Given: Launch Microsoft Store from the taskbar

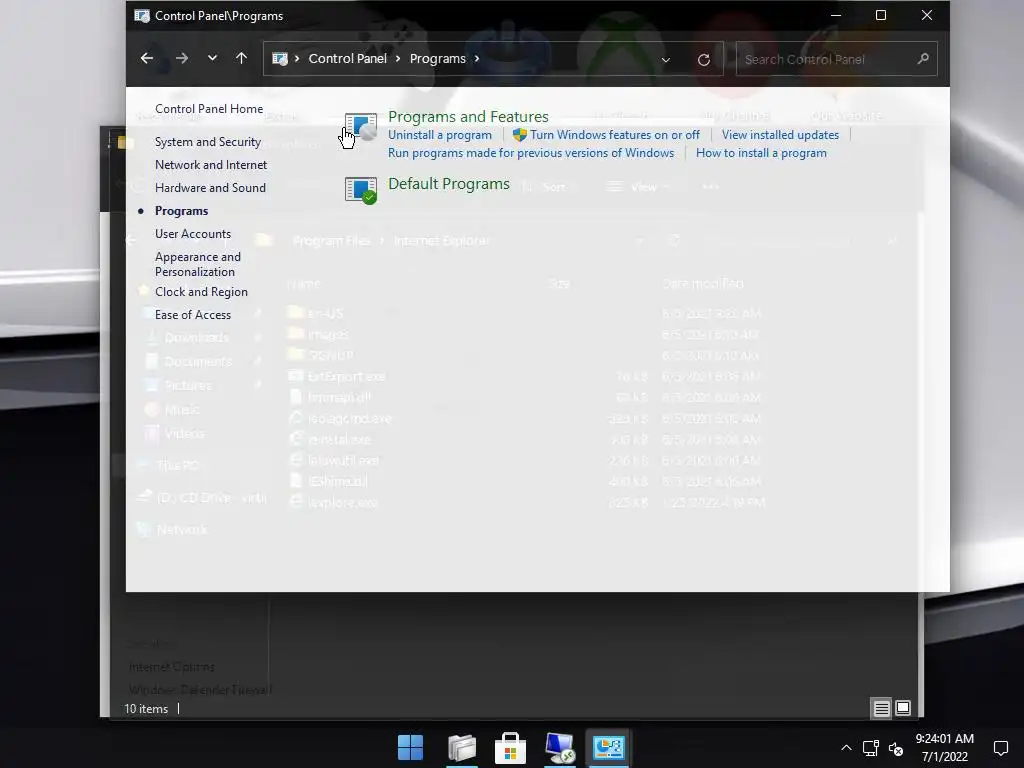Looking at the screenshot, I should point(511,748).
